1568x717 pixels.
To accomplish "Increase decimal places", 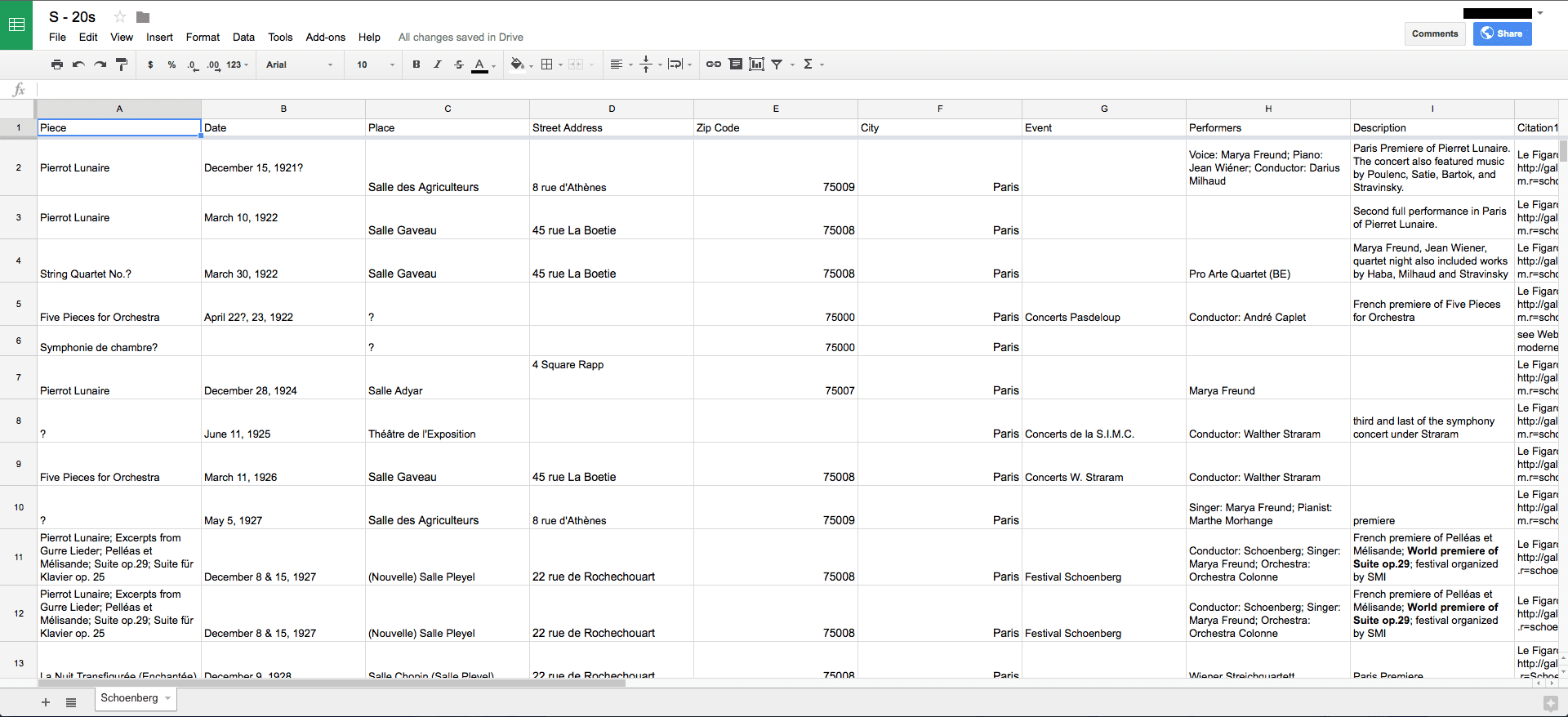I will click(x=213, y=65).
